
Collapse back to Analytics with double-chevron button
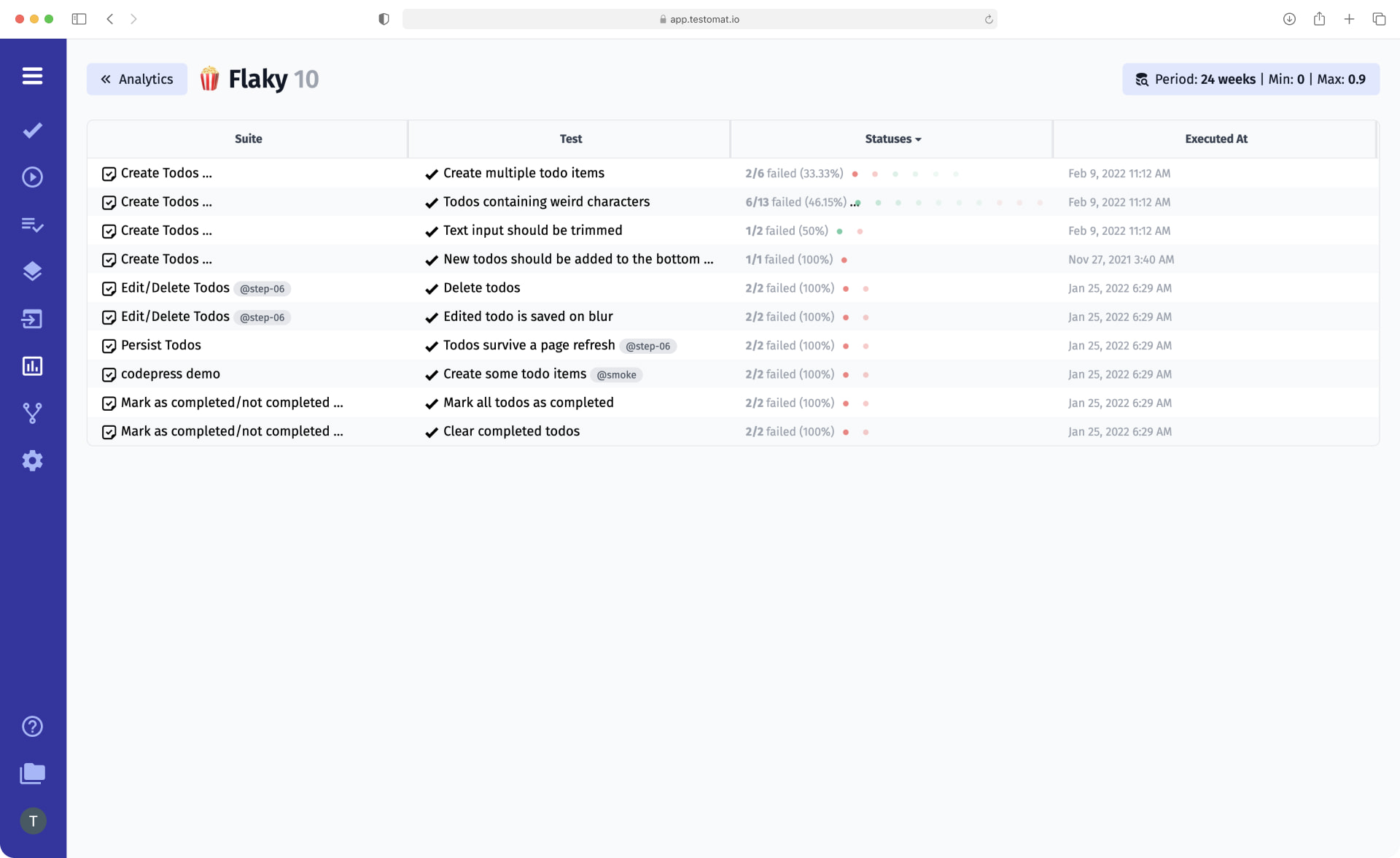[x=136, y=79]
